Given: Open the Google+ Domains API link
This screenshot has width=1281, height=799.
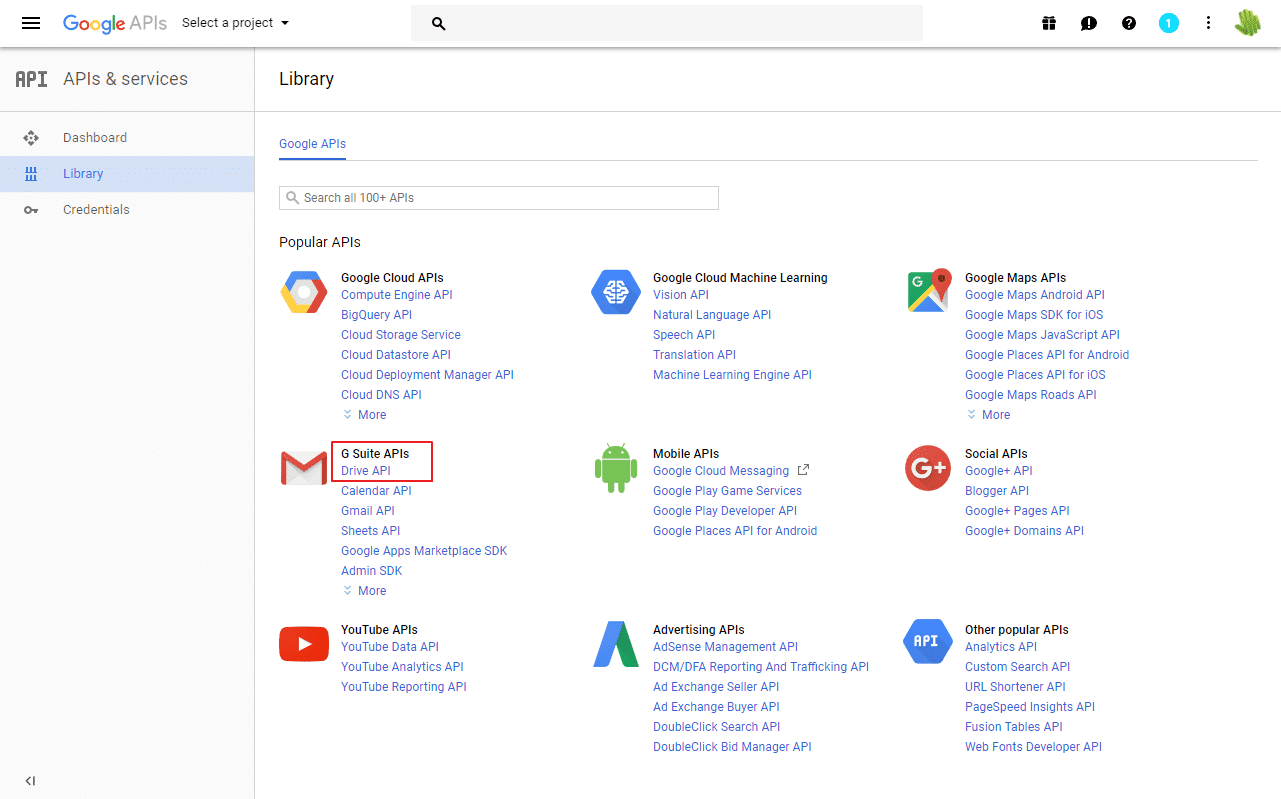Looking at the screenshot, I should pos(1025,531).
